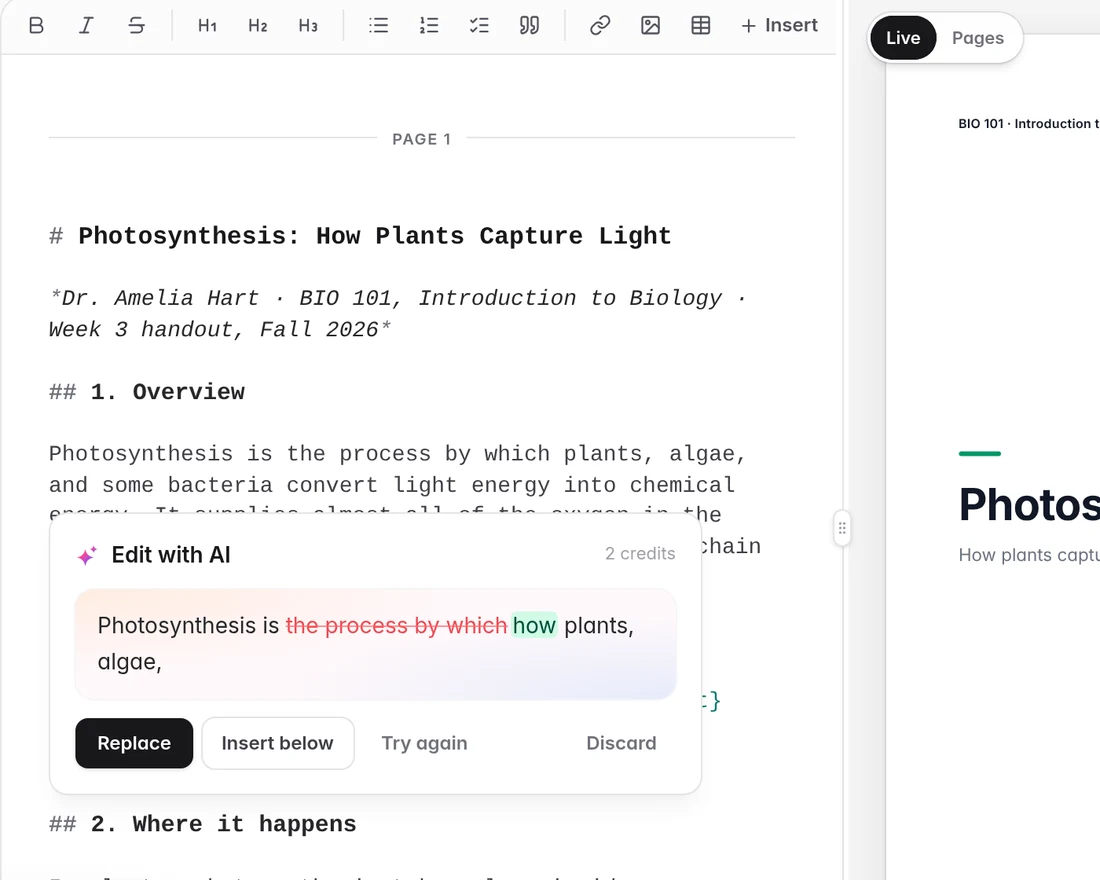Click Try again for AI edit
This screenshot has width=1100, height=880.
[424, 743]
